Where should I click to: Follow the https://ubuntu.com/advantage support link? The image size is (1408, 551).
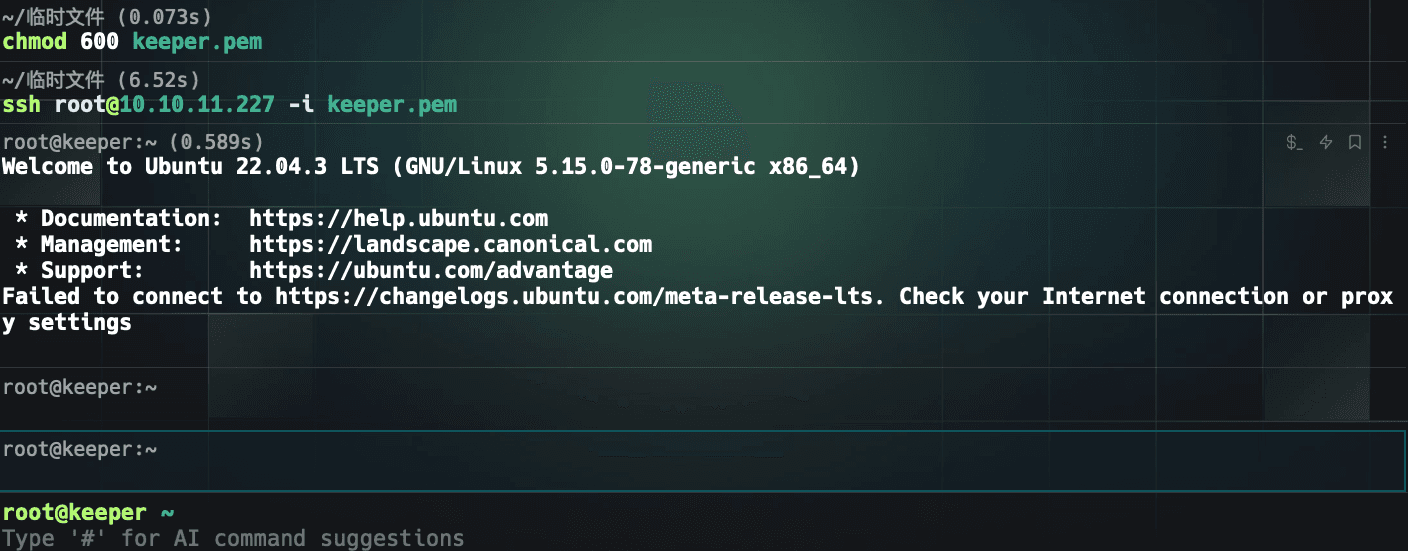[x=431, y=270]
